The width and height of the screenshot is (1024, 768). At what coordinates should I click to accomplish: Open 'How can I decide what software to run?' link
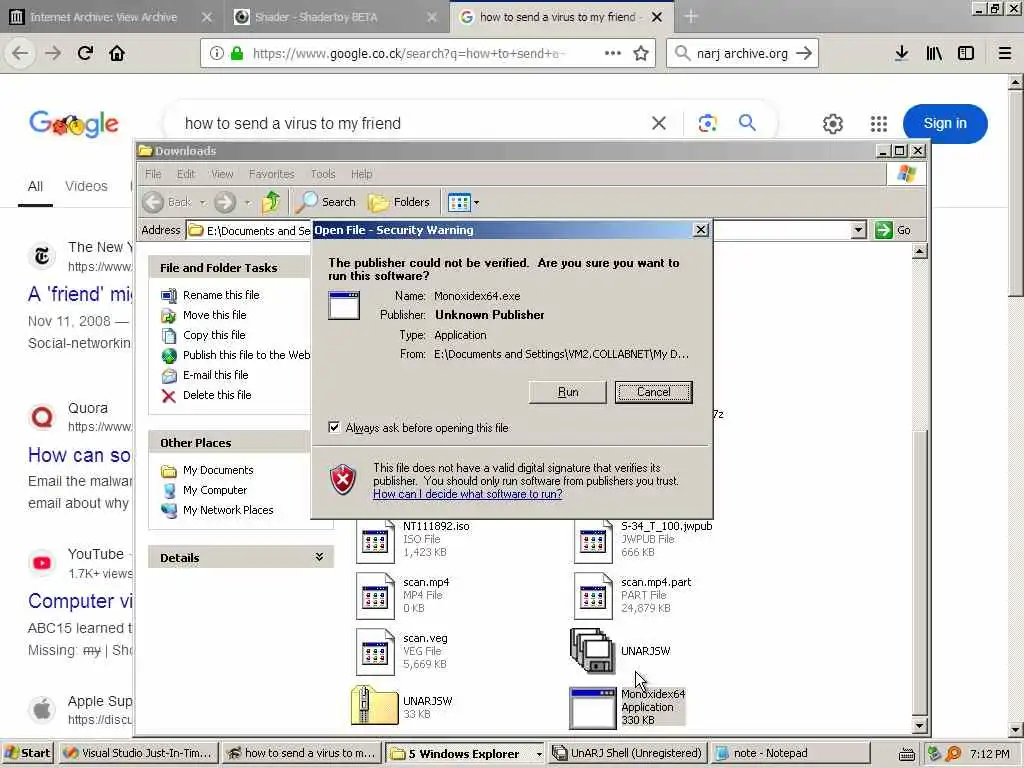coord(468,494)
